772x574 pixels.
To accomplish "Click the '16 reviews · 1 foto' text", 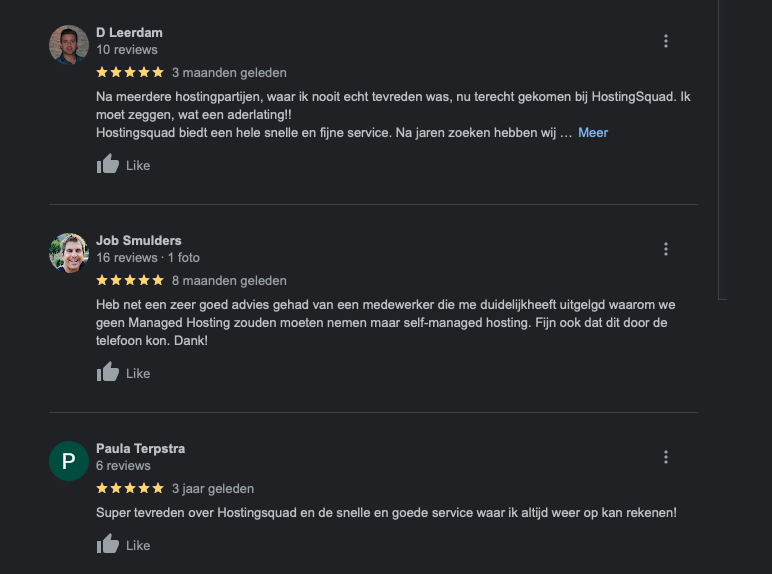I will pyautogui.click(x=148, y=258).
